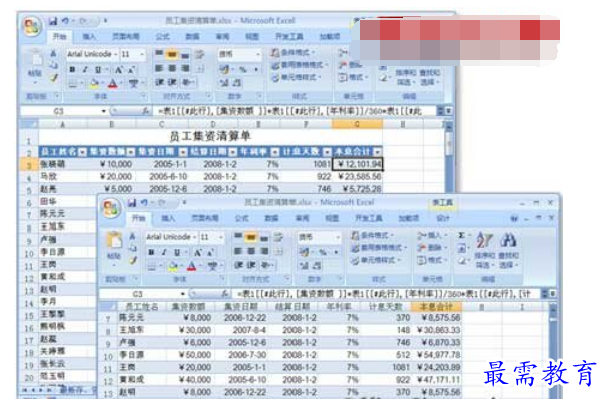605x405 pixels.
Task: Toggle Italic in back window font group
Action: (85, 70)
